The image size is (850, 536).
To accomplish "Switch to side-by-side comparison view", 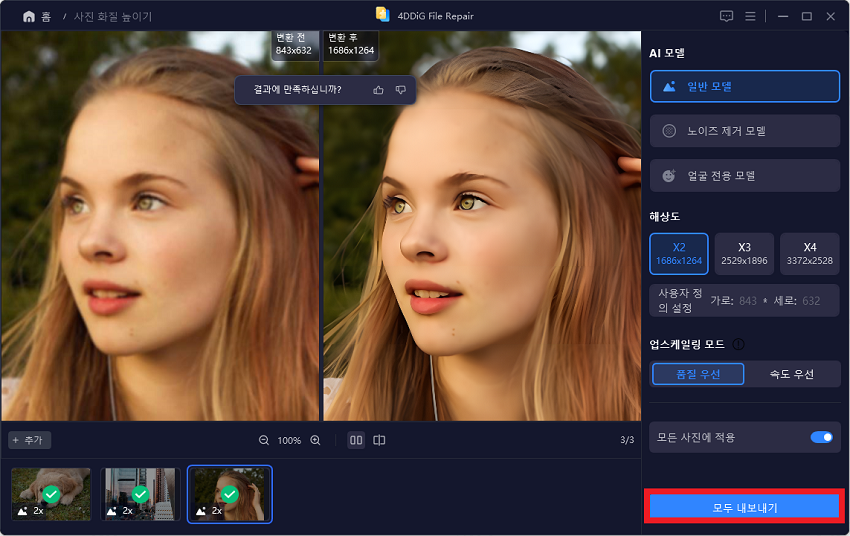I will [x=356, y=440].
